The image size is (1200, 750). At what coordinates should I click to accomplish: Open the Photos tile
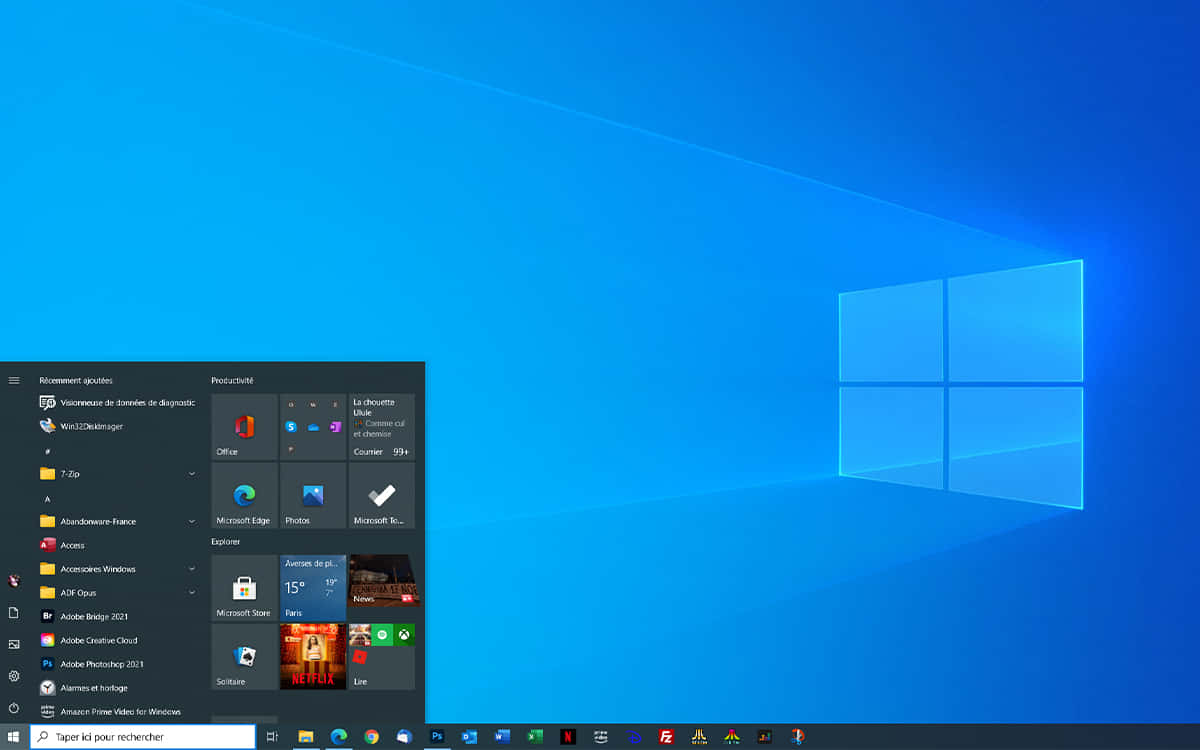313,495
